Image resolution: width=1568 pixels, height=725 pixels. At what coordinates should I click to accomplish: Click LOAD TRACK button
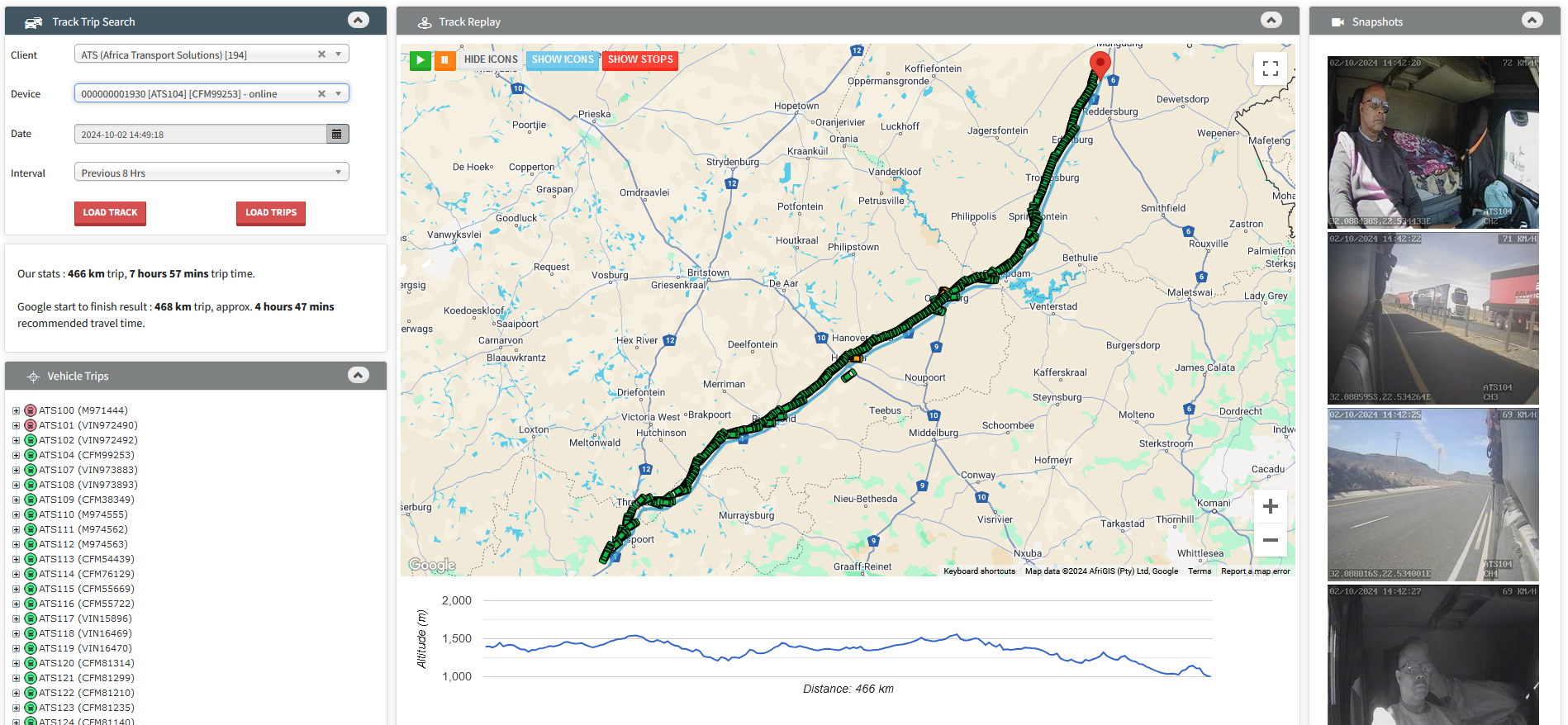(x=110, y=213)
